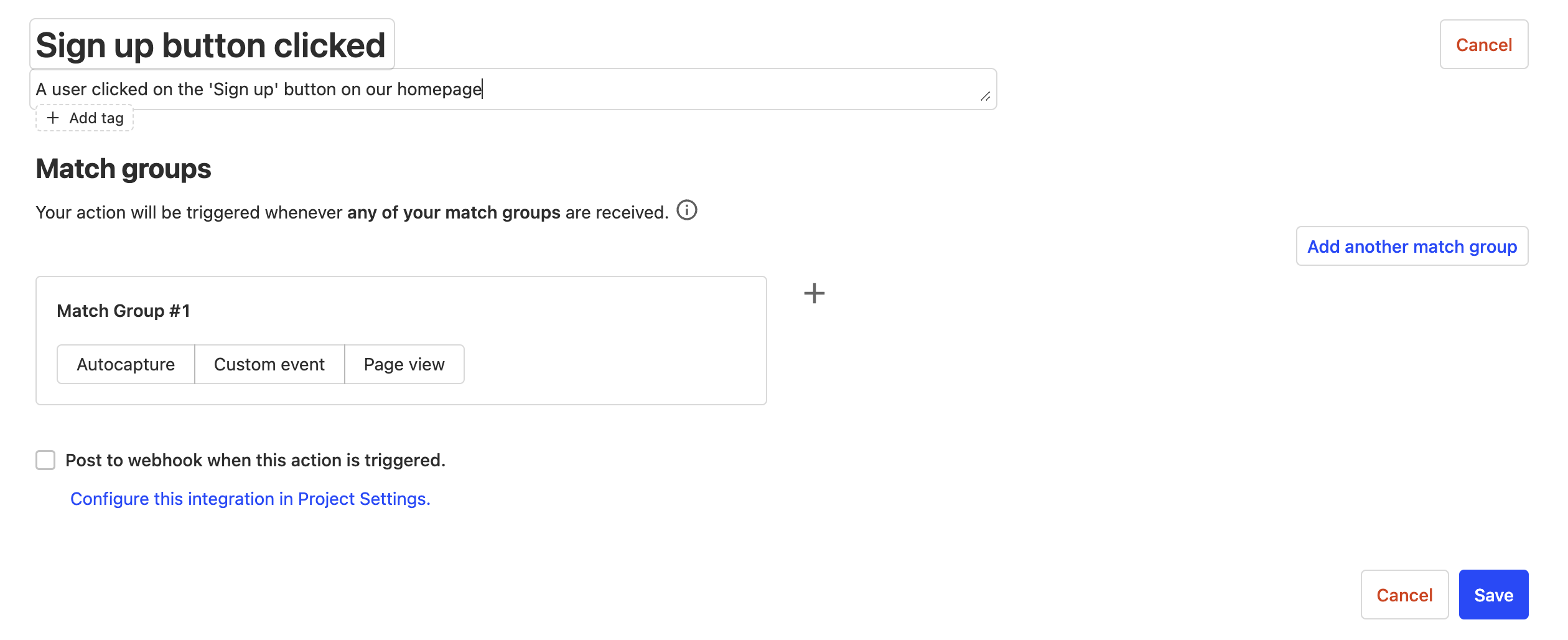Click the plus sign inside the Add tag button
The height and width of the screenshot is (640, 1568).
click(53, 118)
